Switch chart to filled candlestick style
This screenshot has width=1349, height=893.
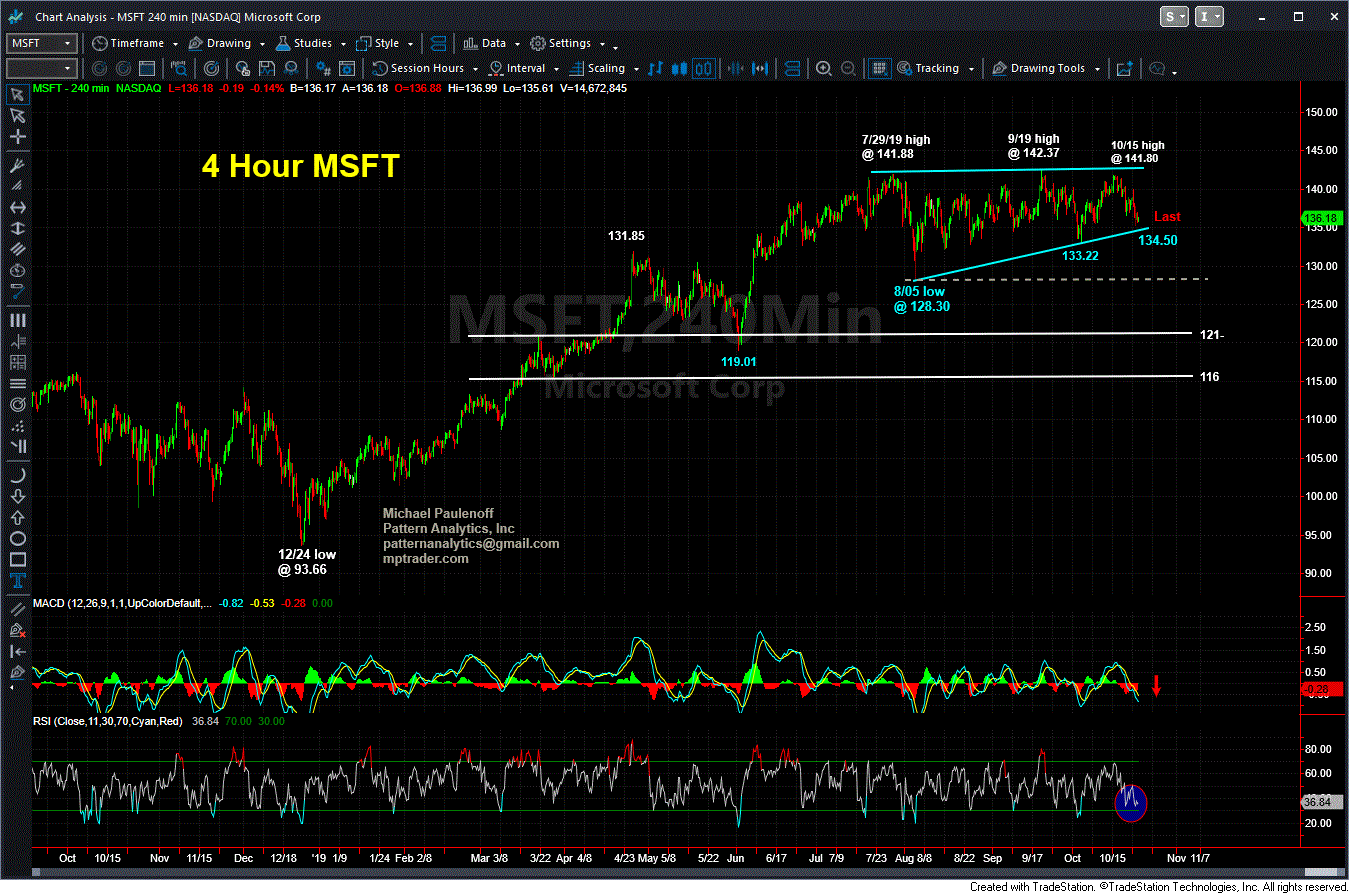tap(679, 69)
